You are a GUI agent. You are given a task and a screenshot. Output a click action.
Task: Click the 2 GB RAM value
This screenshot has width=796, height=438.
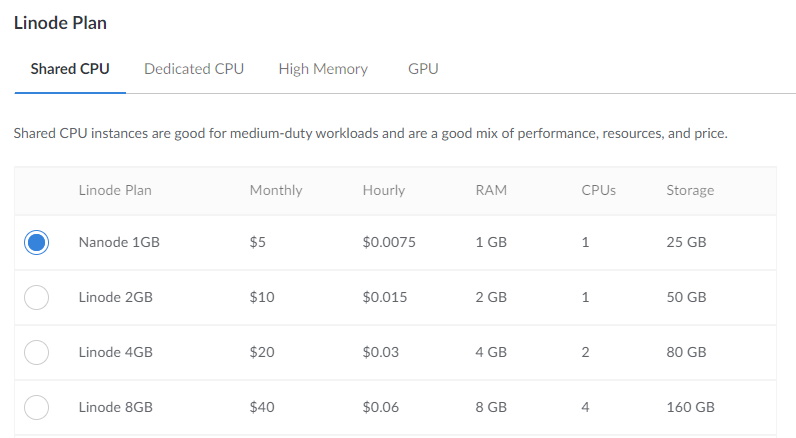[x=491, y=297]
